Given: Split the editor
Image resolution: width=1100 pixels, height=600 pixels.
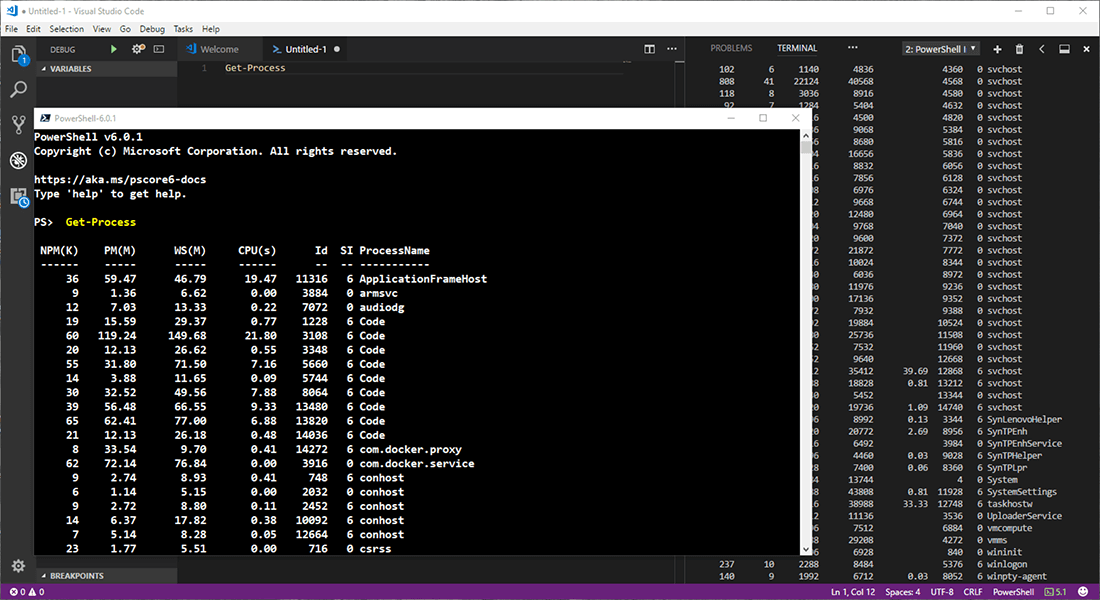Looking at the screenshot, I should coord(650,49).
